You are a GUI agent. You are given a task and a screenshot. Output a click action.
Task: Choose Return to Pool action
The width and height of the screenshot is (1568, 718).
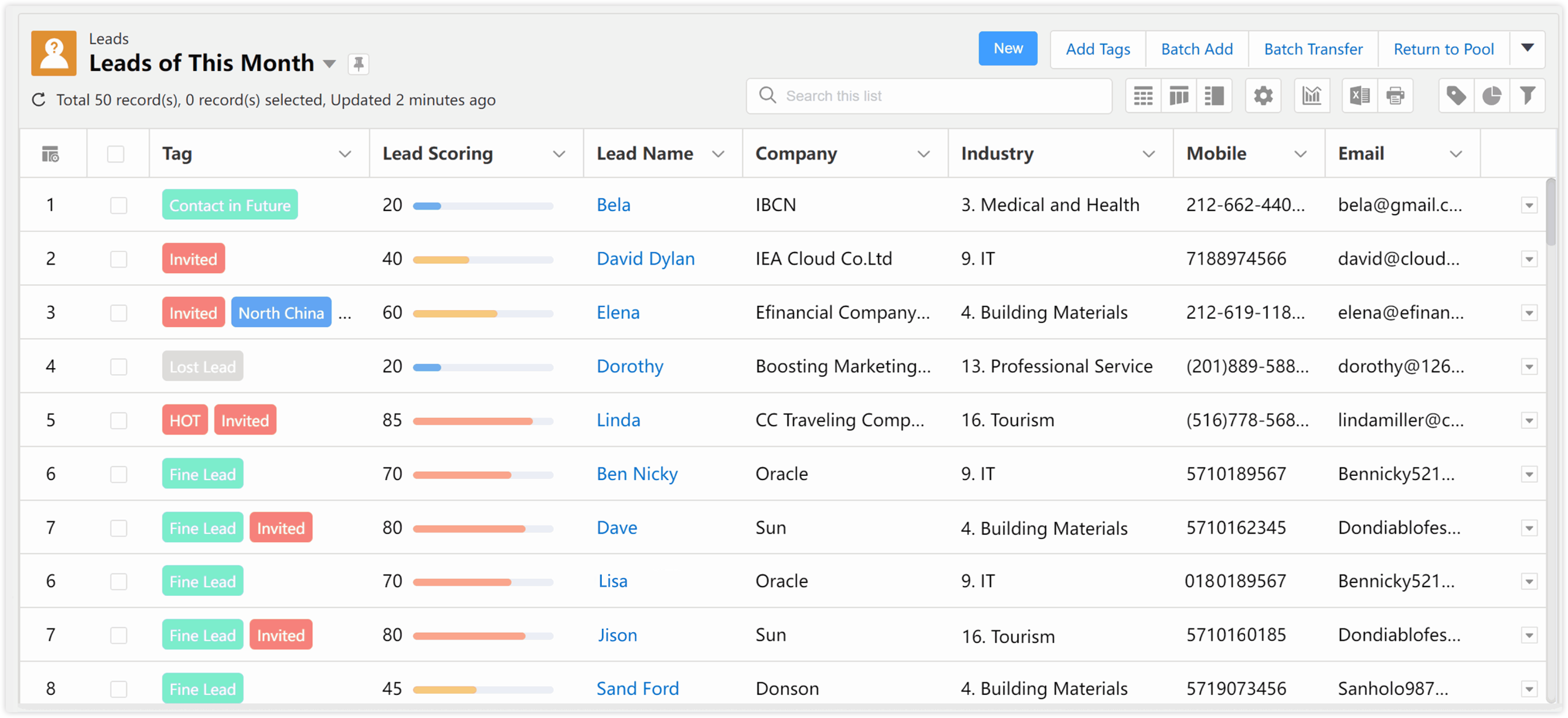[1443, 50]
